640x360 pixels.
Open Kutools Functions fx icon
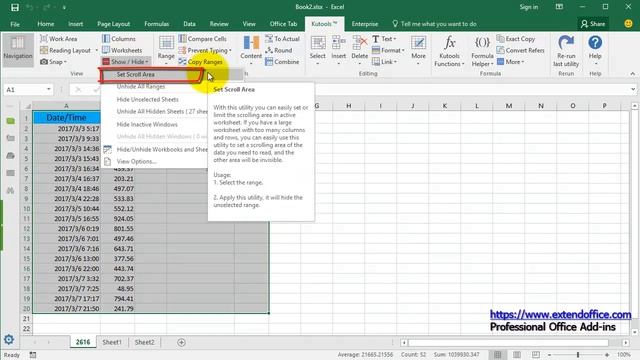449,42
